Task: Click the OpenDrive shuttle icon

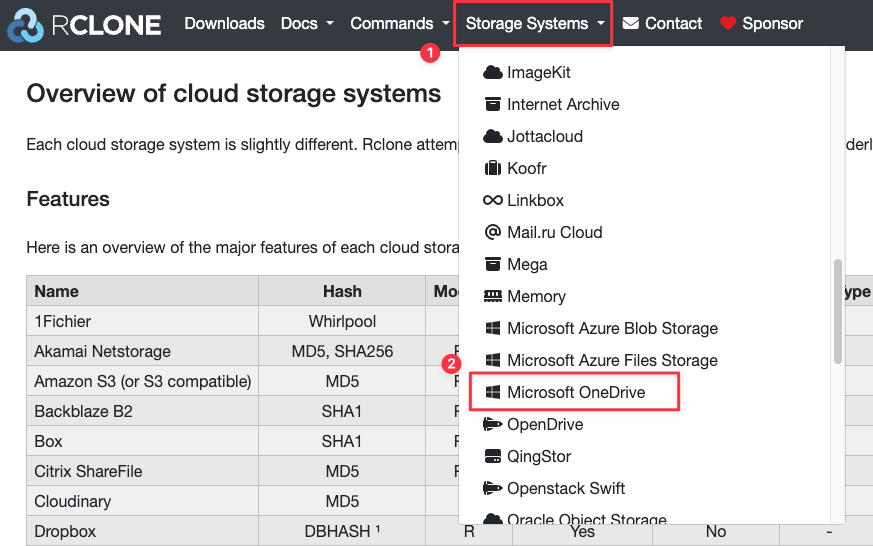Action: (x=493, y=424)
